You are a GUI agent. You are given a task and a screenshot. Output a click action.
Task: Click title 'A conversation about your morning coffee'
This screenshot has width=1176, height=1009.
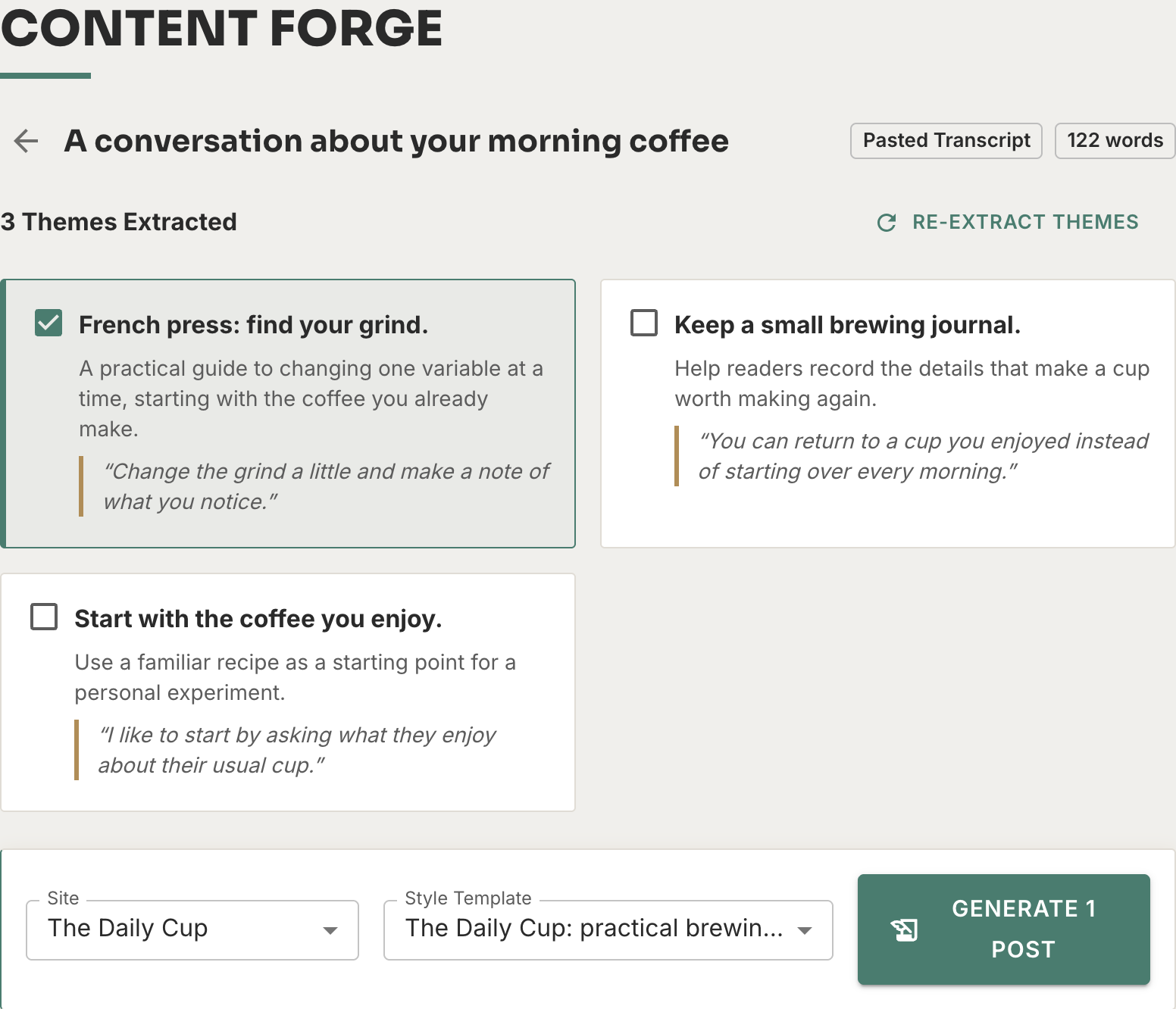click(x=396, y=141)
